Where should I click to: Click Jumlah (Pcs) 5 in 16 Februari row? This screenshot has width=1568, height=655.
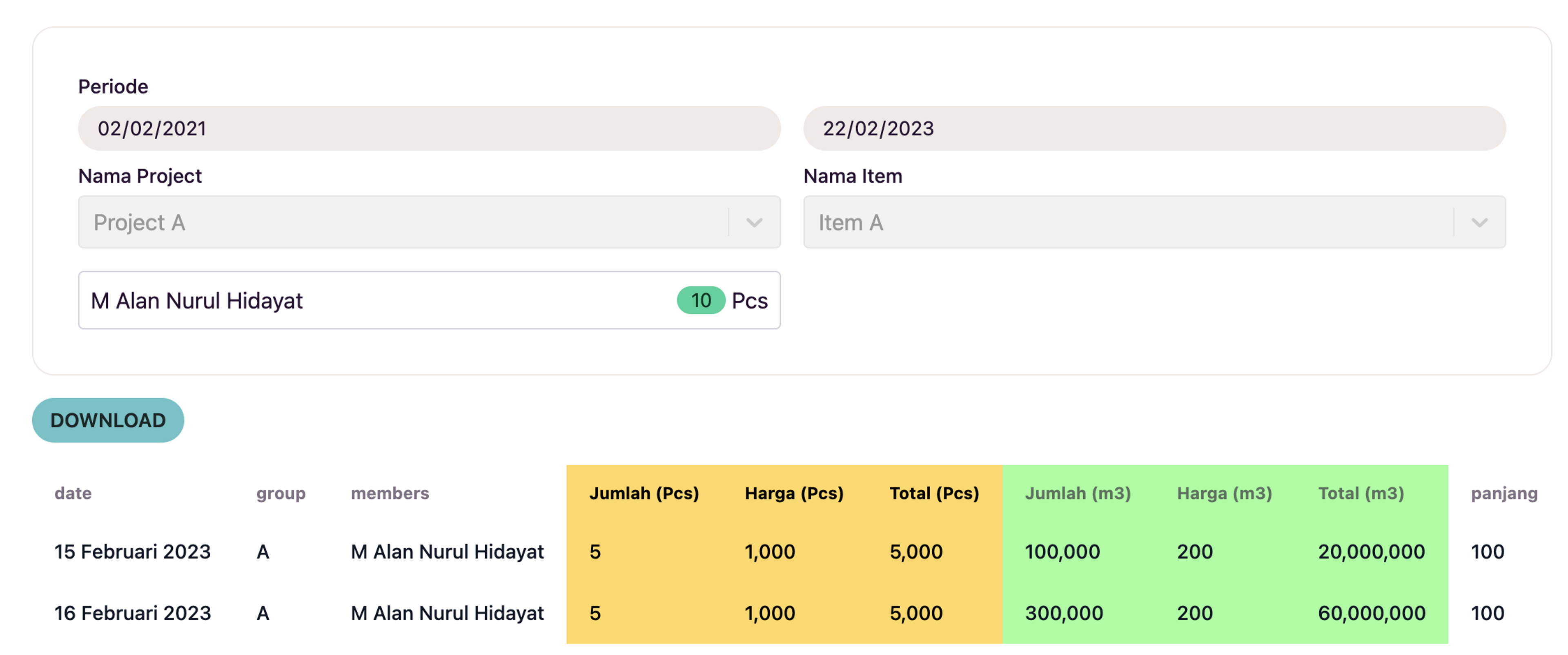595,613
